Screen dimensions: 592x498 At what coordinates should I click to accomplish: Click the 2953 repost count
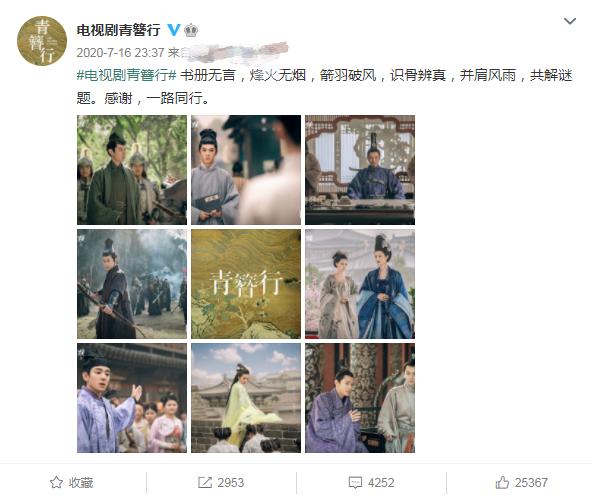pyautogui.click(x=231, y=483)
